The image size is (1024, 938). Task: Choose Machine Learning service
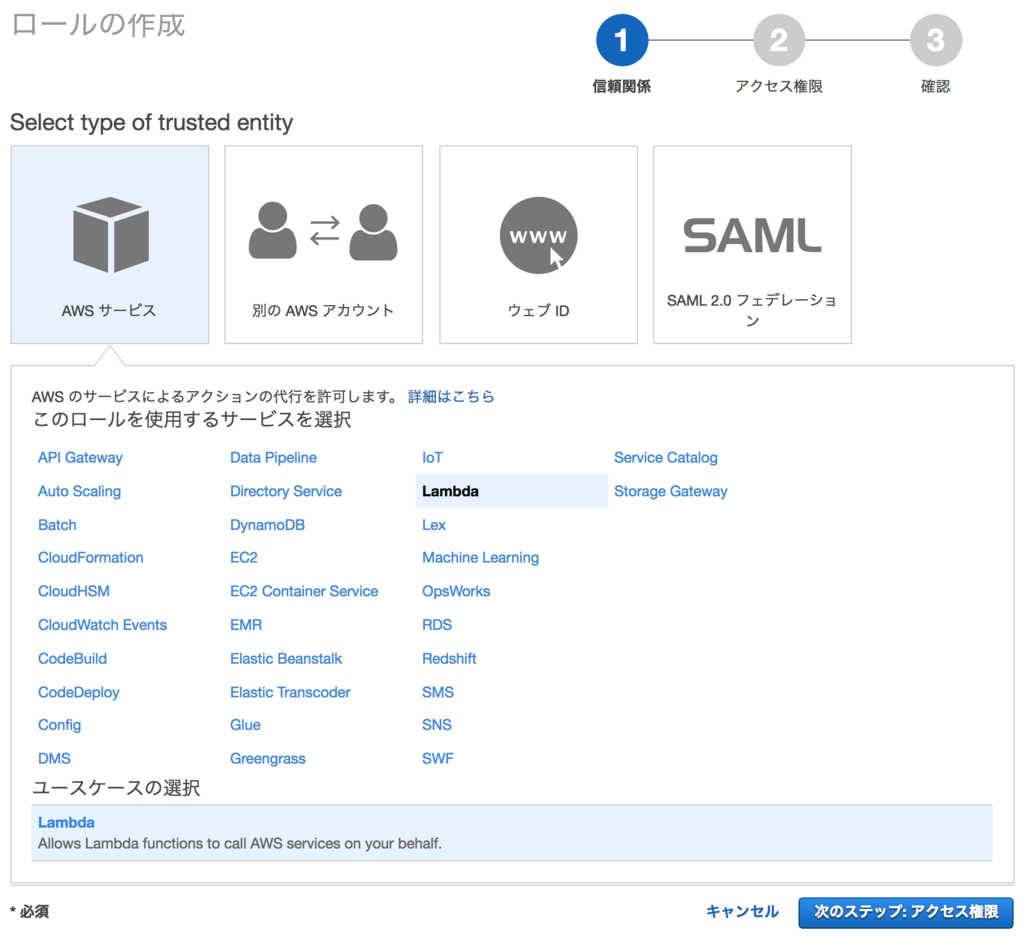(x=481, y=557)
